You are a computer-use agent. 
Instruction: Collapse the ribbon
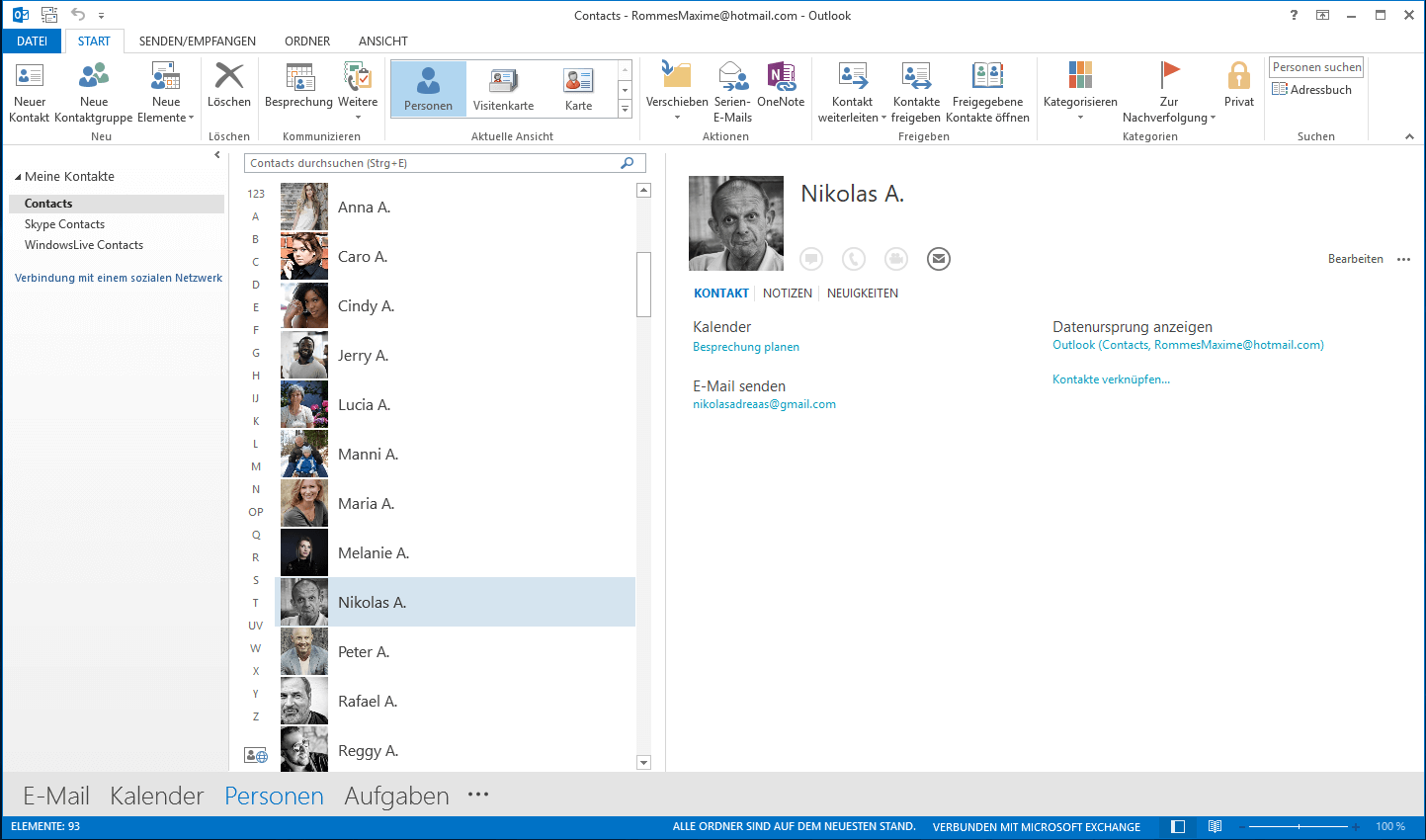pyautogui.click(x=1409, y=136)
